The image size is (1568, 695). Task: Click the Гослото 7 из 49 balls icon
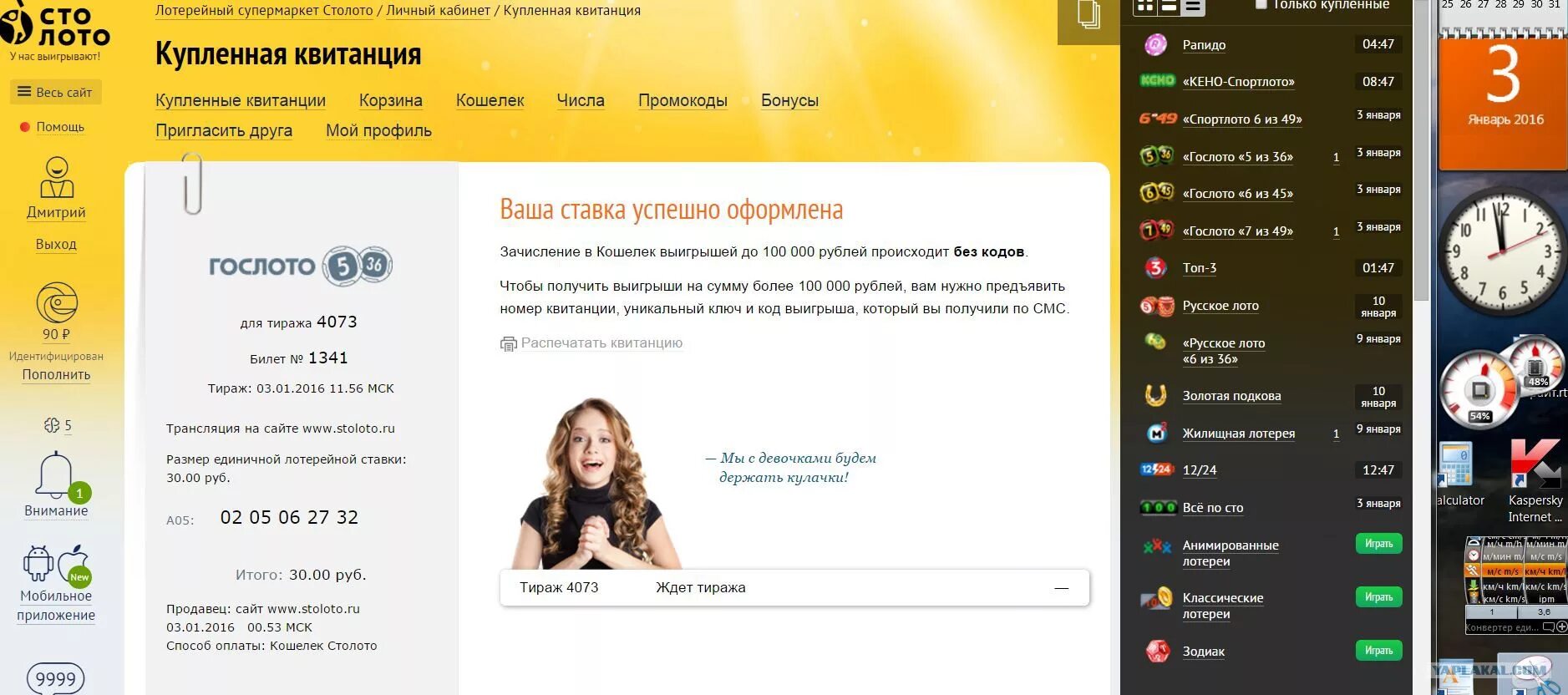(x=1157, y=230)
